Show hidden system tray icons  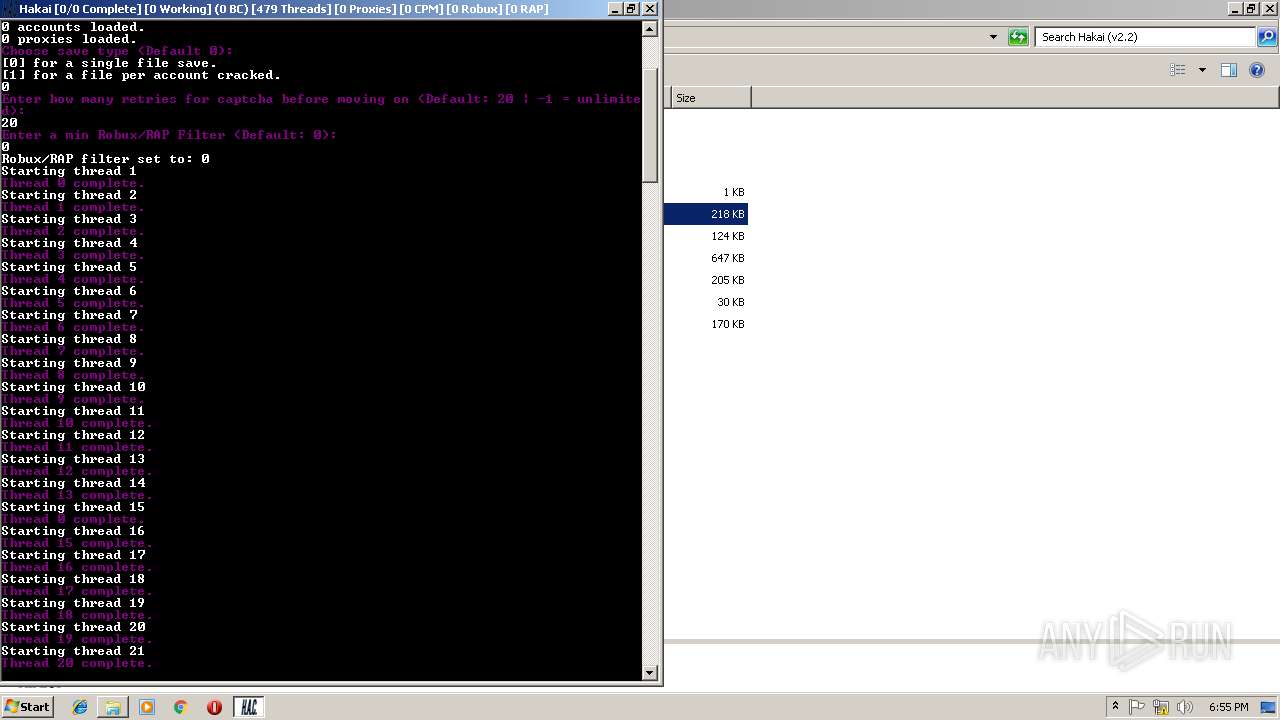tap(1115, 707)
